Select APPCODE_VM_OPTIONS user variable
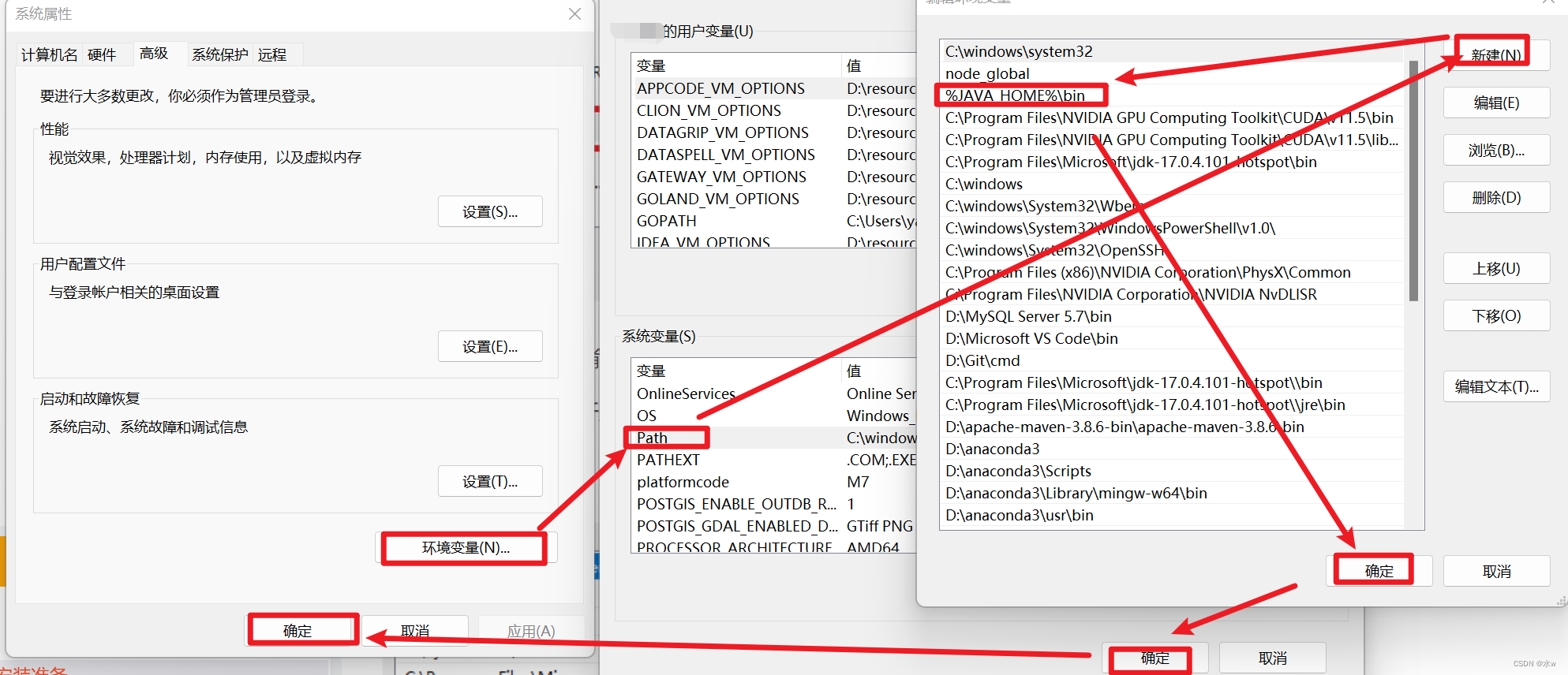The image size is (1568, 675). pos(773,88)
